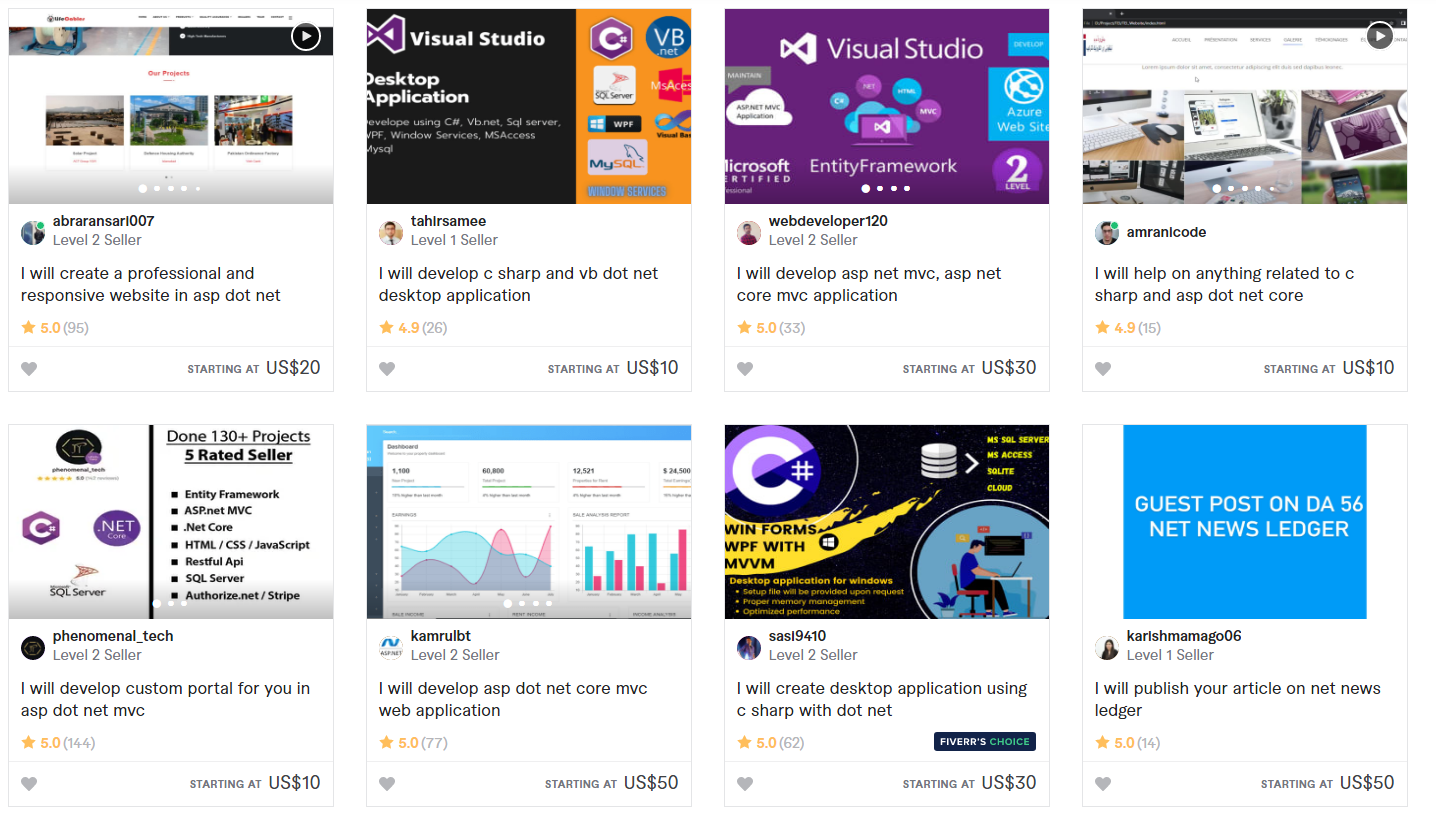Open seller name abraransari007
Image resolution: width=1436 pixels, height=817 pixels.
point(103,221)
